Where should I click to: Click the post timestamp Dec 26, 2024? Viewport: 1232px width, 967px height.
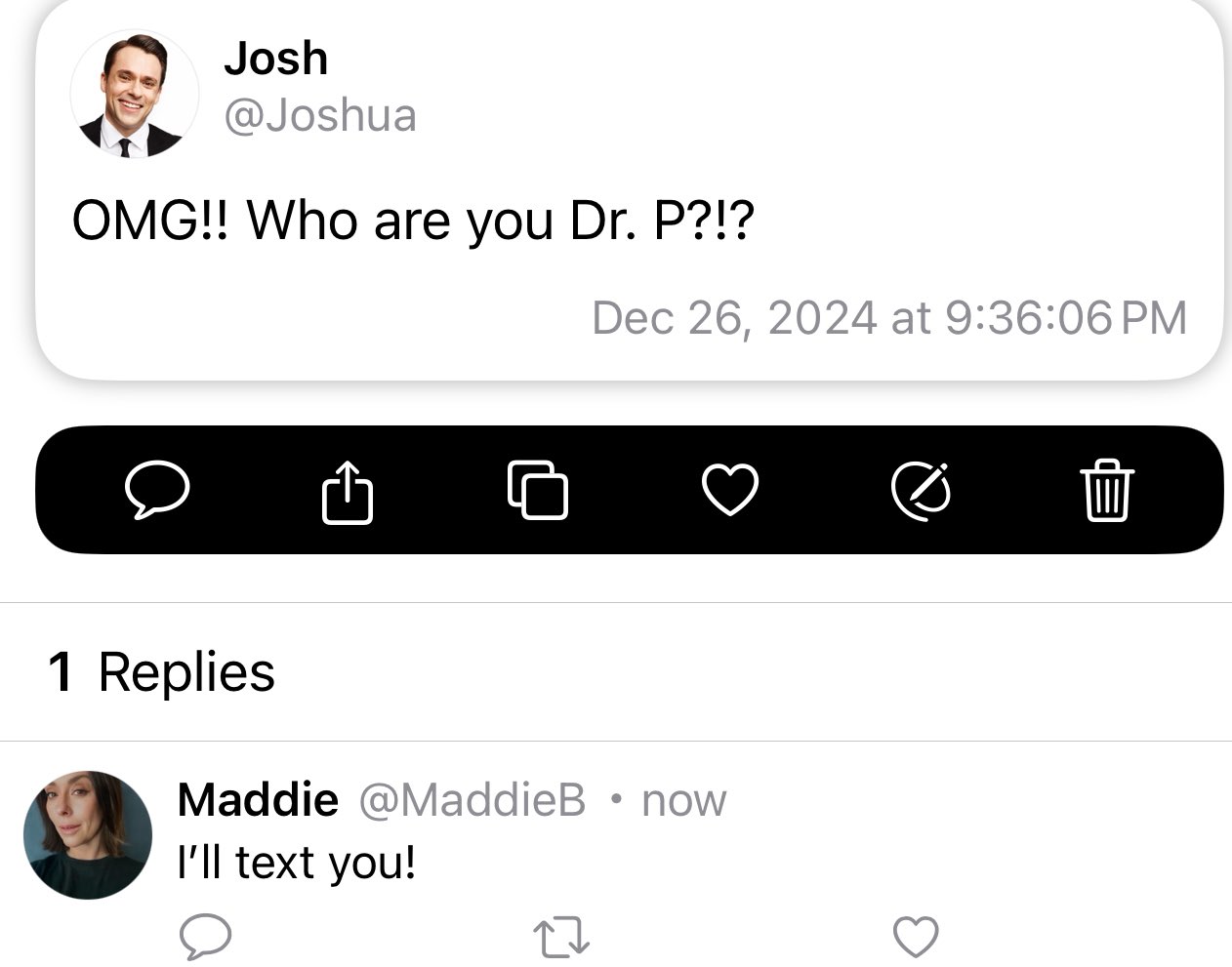point(889,318)
